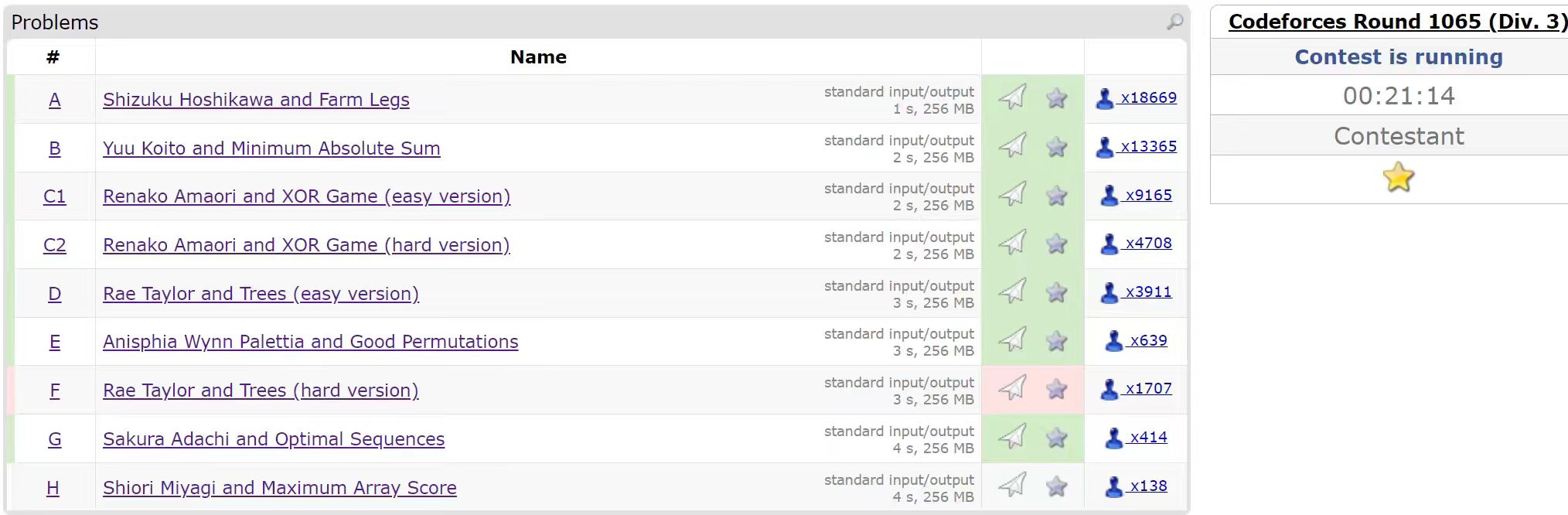Click submit paper-plane icon for problem H
The width and height of the screenshot is (1568, 515).
[1012, 486]
